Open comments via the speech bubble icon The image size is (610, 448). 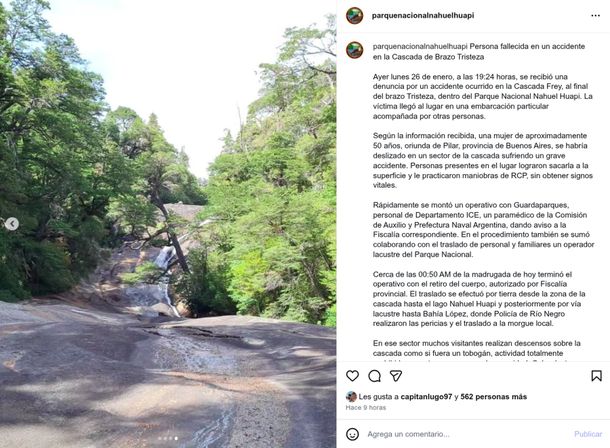point(374,376)
